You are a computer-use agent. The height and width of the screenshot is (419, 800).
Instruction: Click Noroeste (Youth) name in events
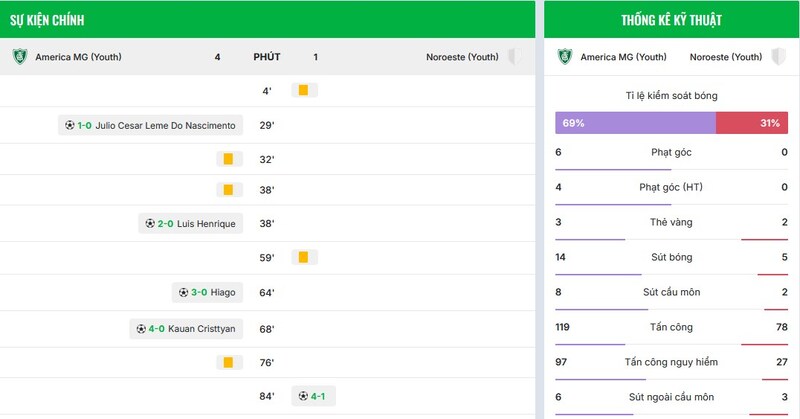(x=461, y=57)
